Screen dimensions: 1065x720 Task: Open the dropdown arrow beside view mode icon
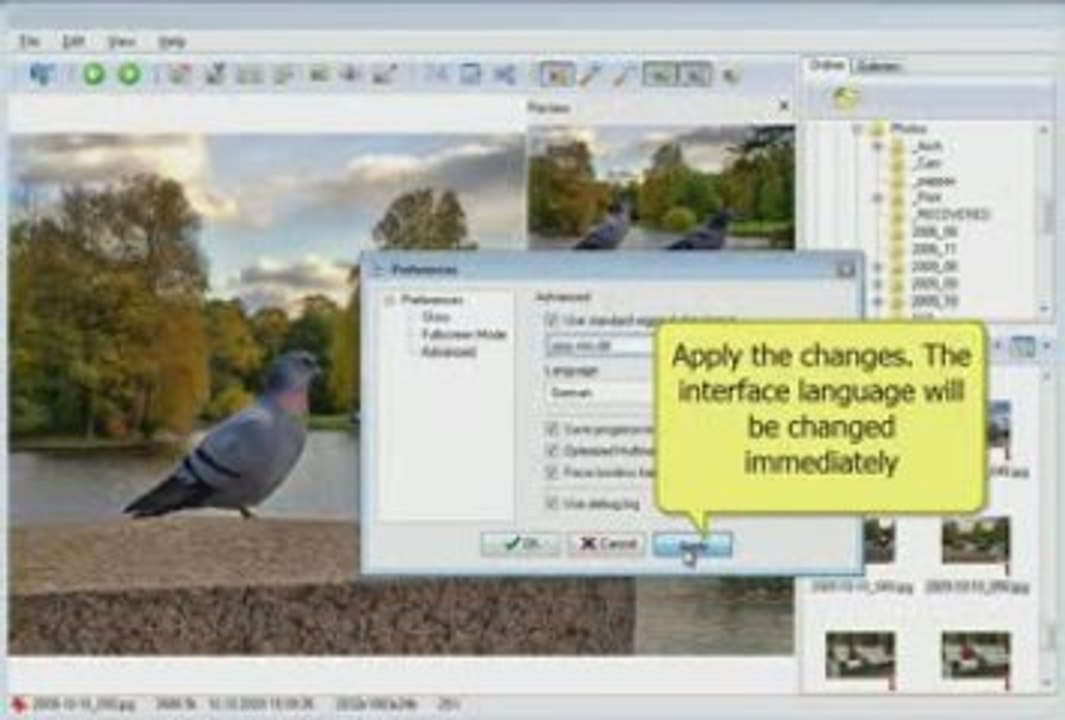(x=1047, y=346)
